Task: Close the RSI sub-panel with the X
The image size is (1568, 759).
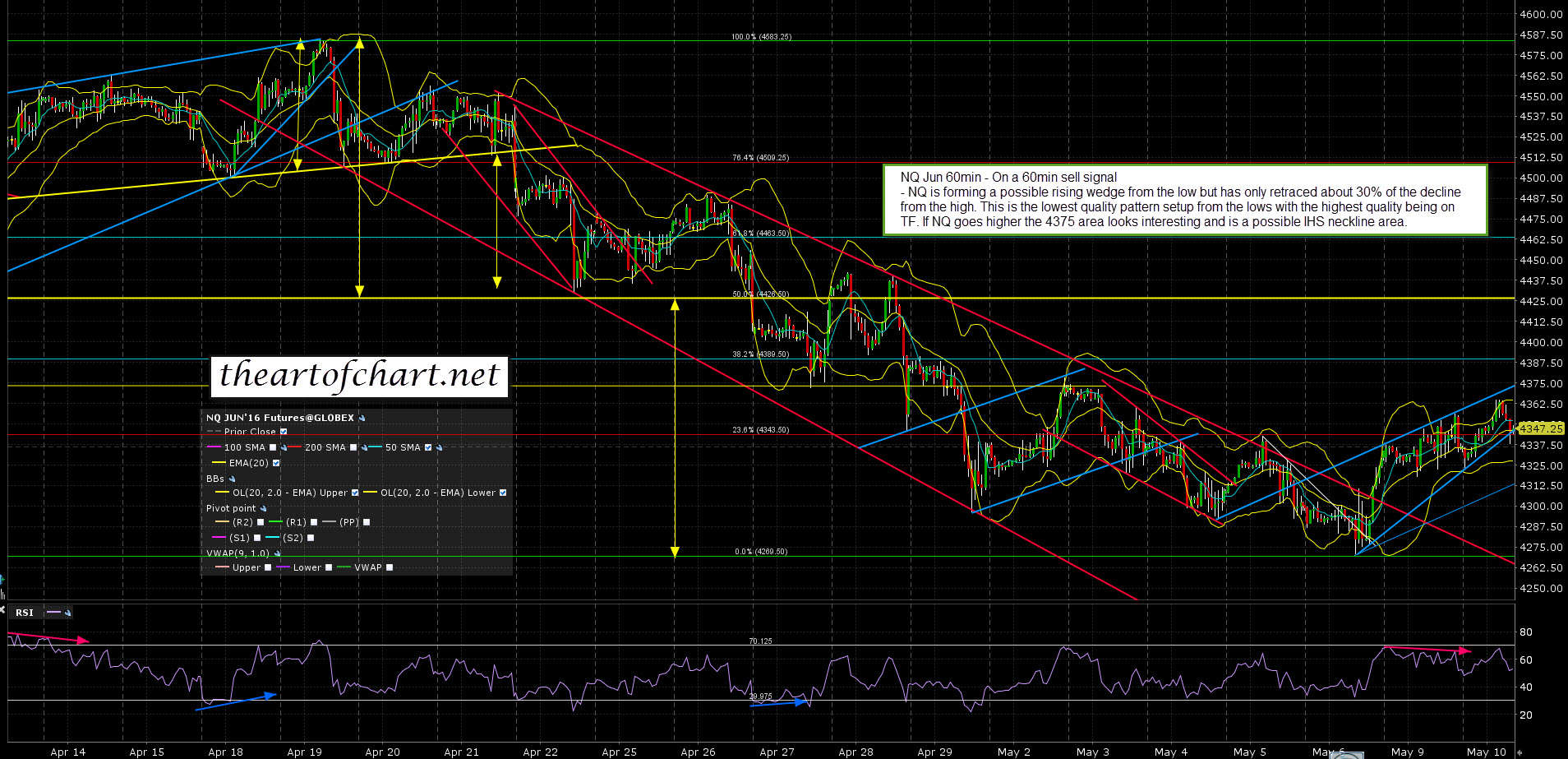Action: click(3, 611)
